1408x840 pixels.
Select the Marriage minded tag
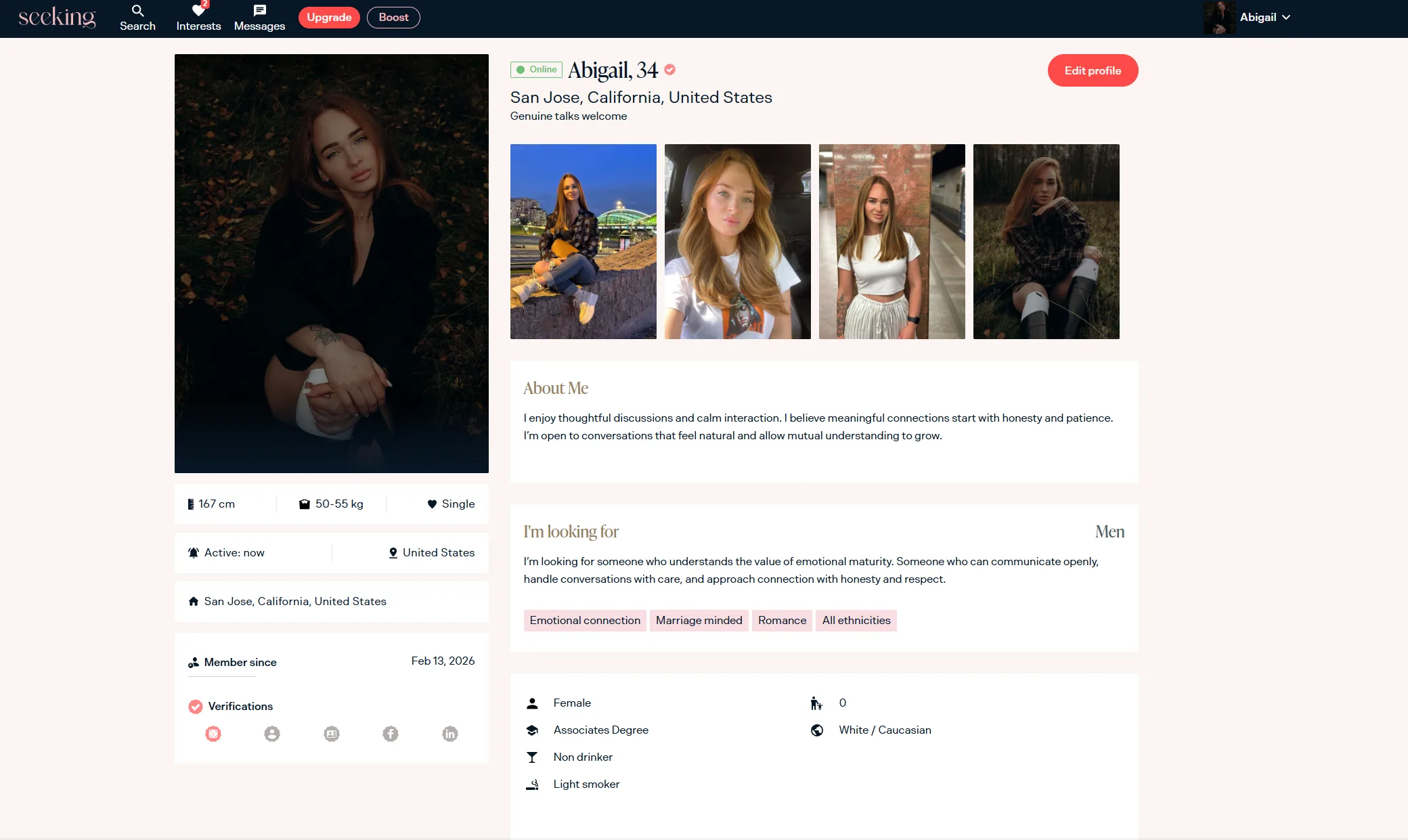pos(699,621)
